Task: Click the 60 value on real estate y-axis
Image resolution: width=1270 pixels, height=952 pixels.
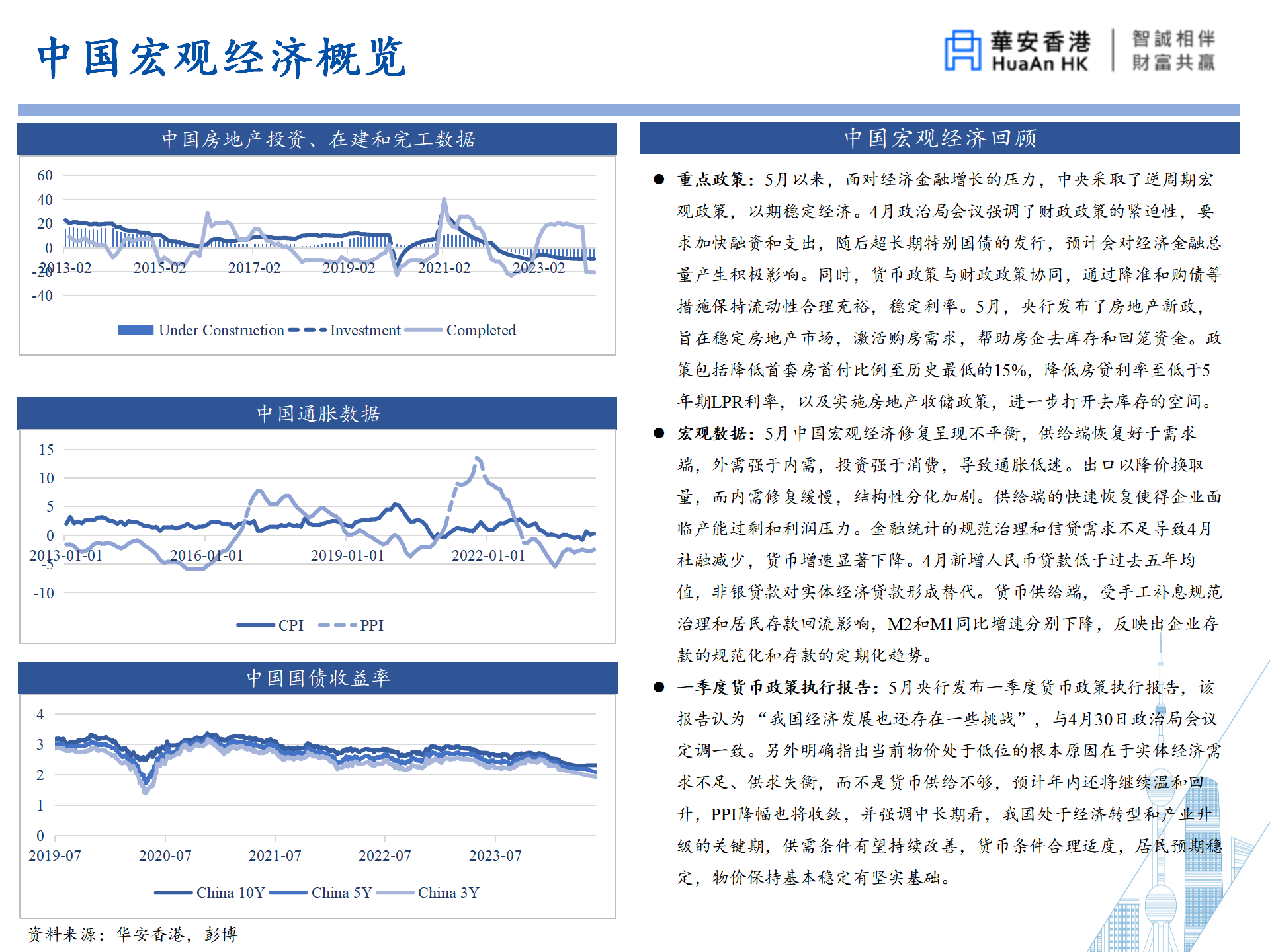Action: (x=44, y=175)
